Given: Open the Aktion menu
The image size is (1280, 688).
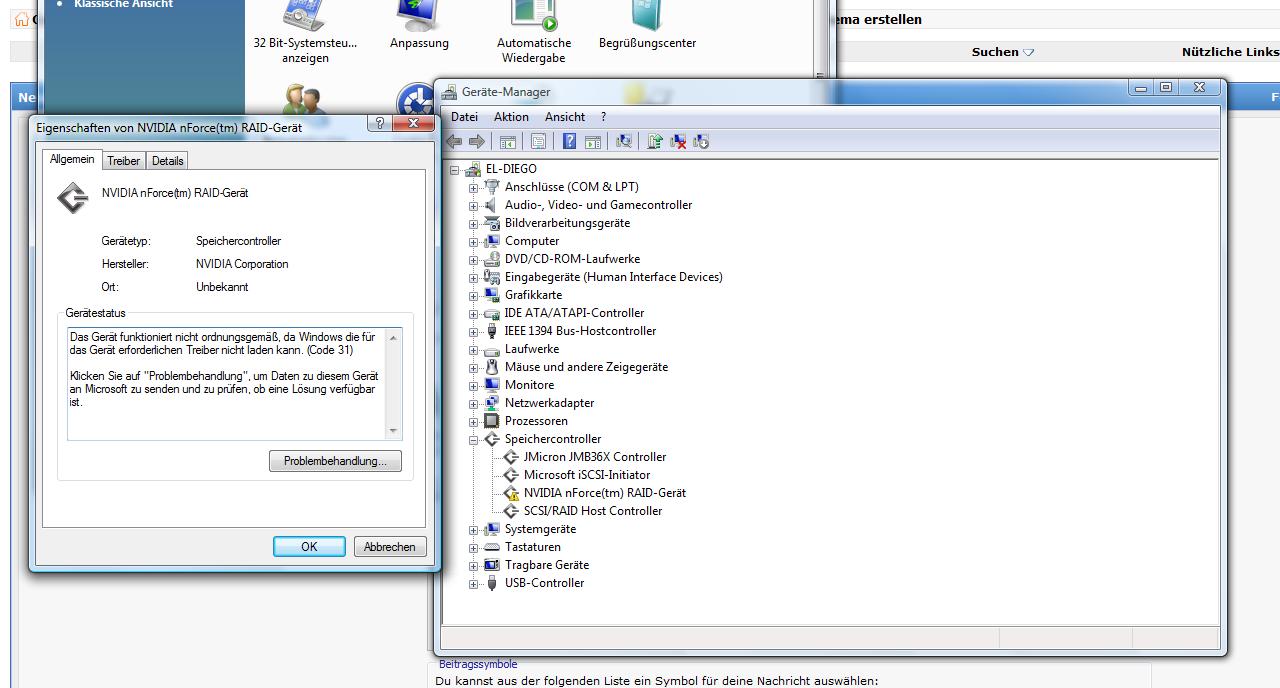Looking at the screenshot, I should [511, 117].
